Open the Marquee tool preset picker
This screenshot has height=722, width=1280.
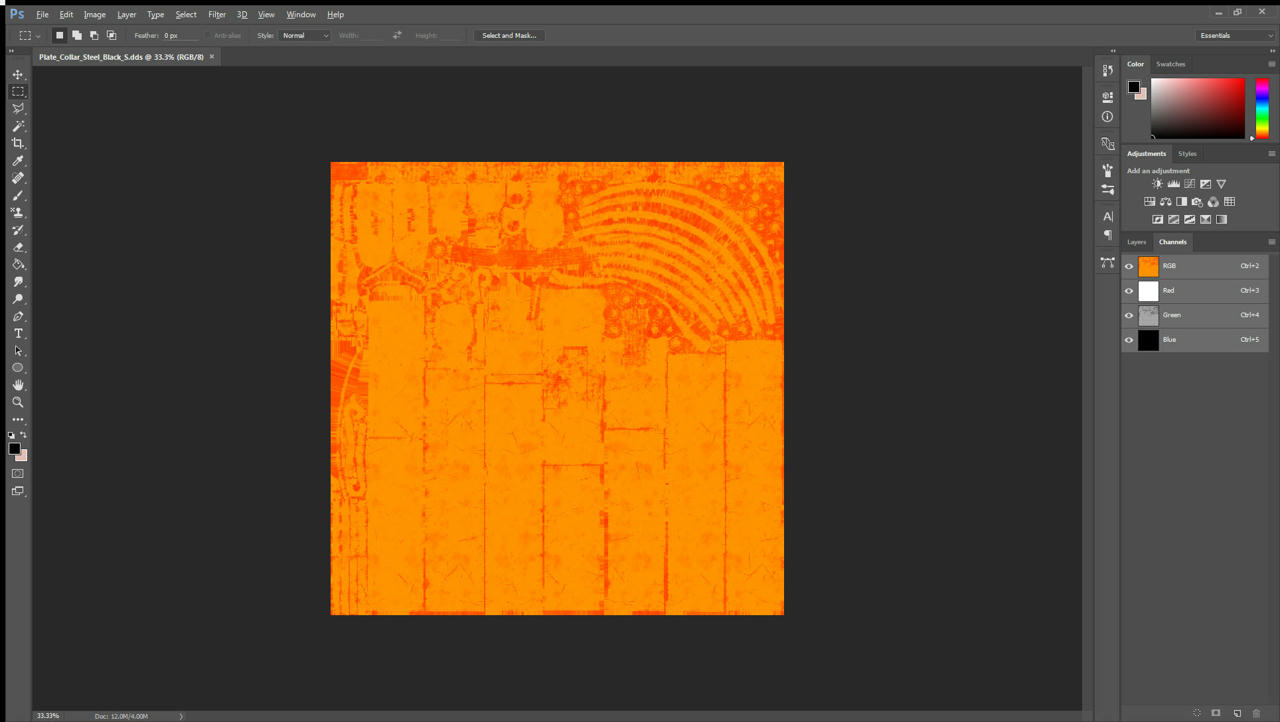(x=29, y=35)
